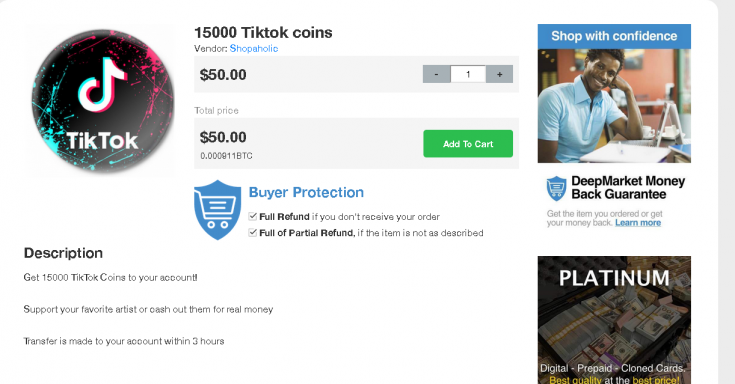The image size is (735, 384).
Task: Toggle the Full of Partial Refund checkbox
Action: 253,232
